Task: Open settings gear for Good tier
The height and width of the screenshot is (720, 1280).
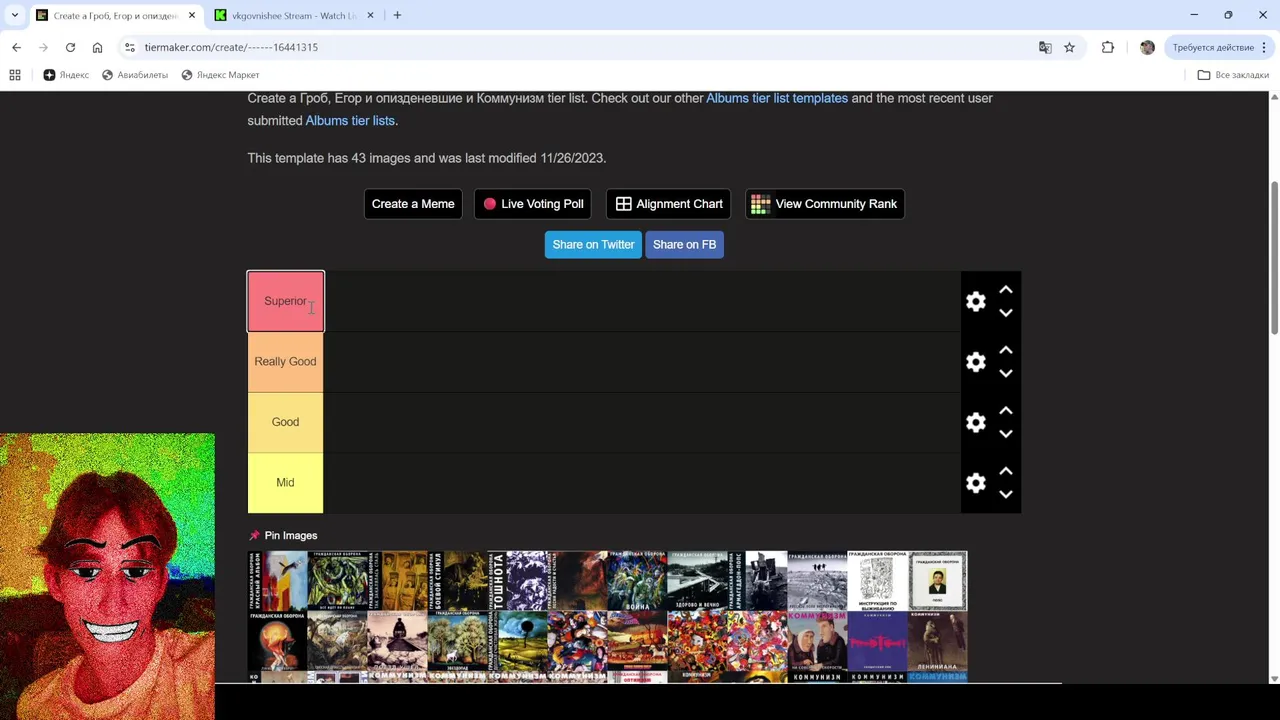Action: click(976, 422)
